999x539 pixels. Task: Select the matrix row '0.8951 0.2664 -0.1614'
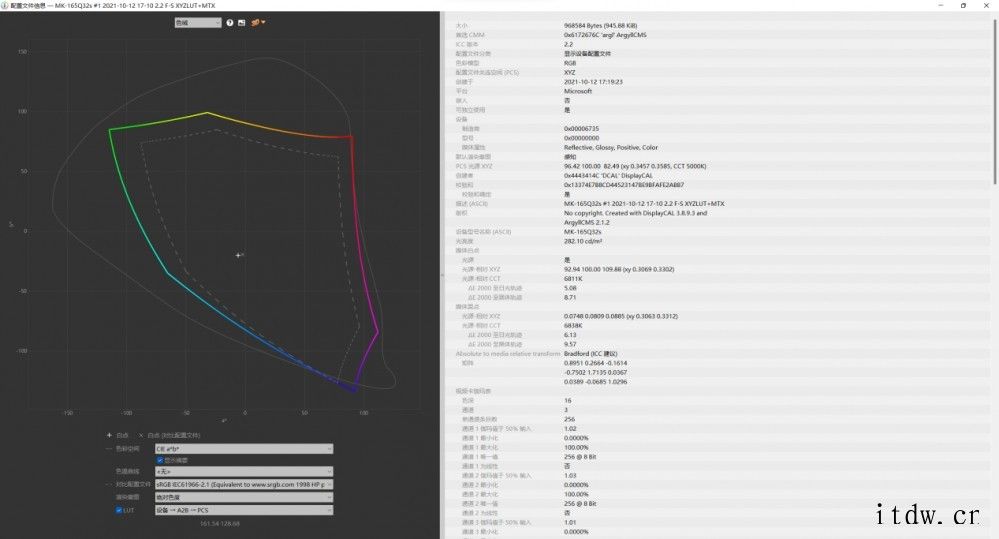(595, 363)
